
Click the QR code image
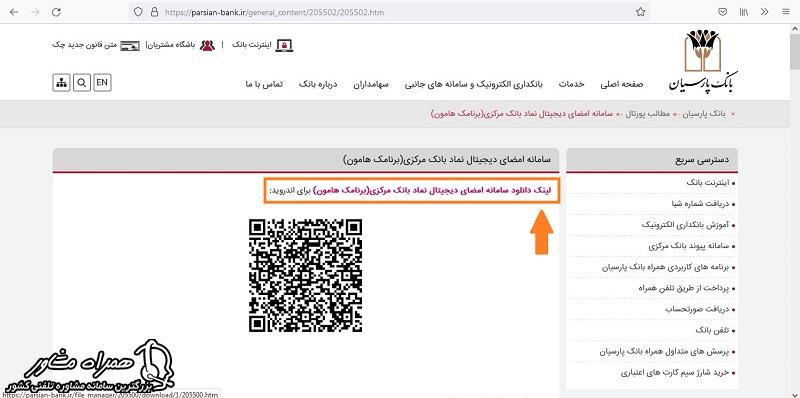point(306,275)
